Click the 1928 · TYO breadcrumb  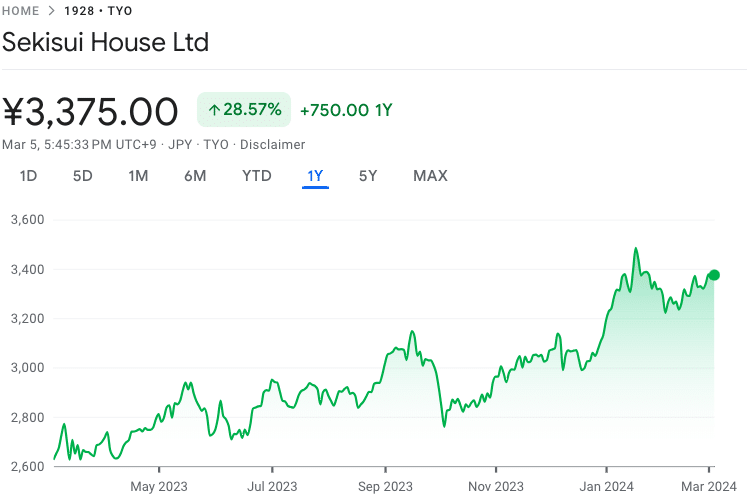[x=98, y=10]
